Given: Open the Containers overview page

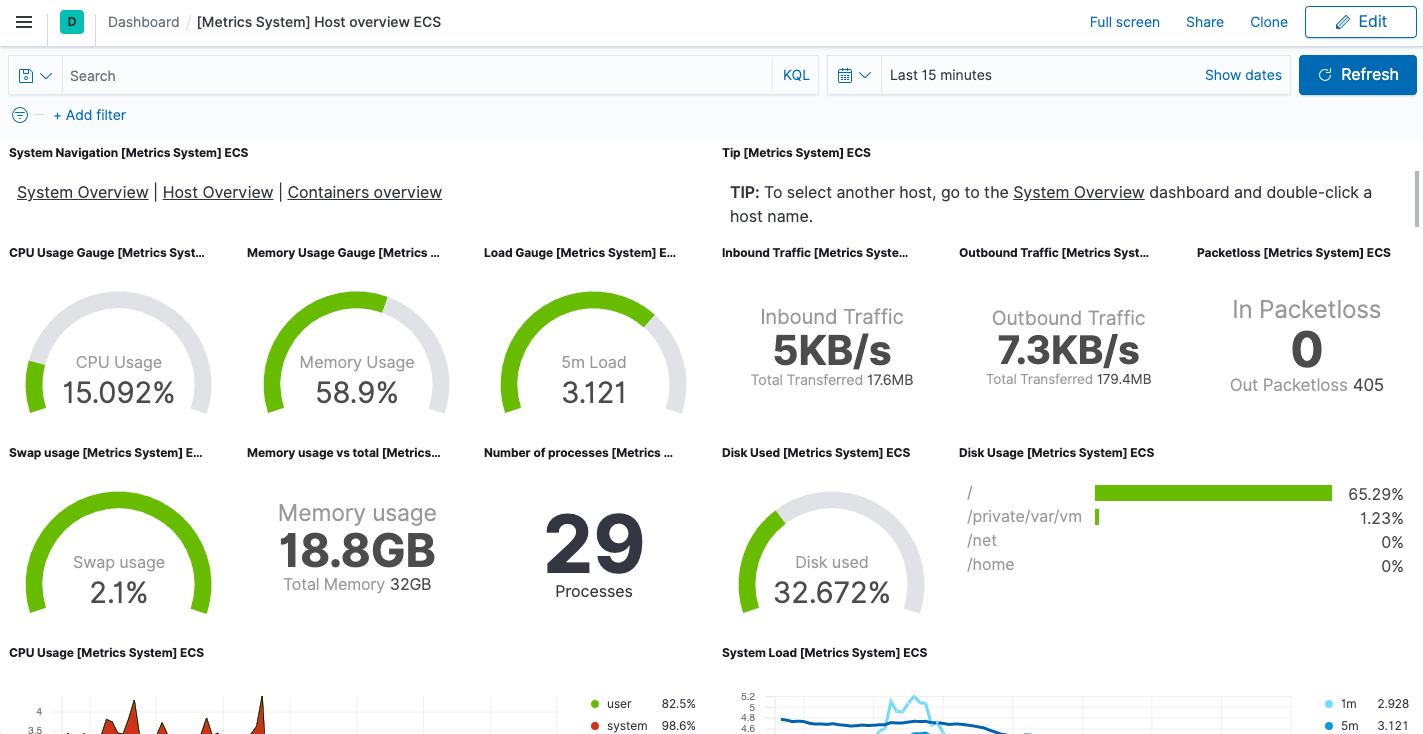Looking at the screenshot, I should tap(364, 192).
